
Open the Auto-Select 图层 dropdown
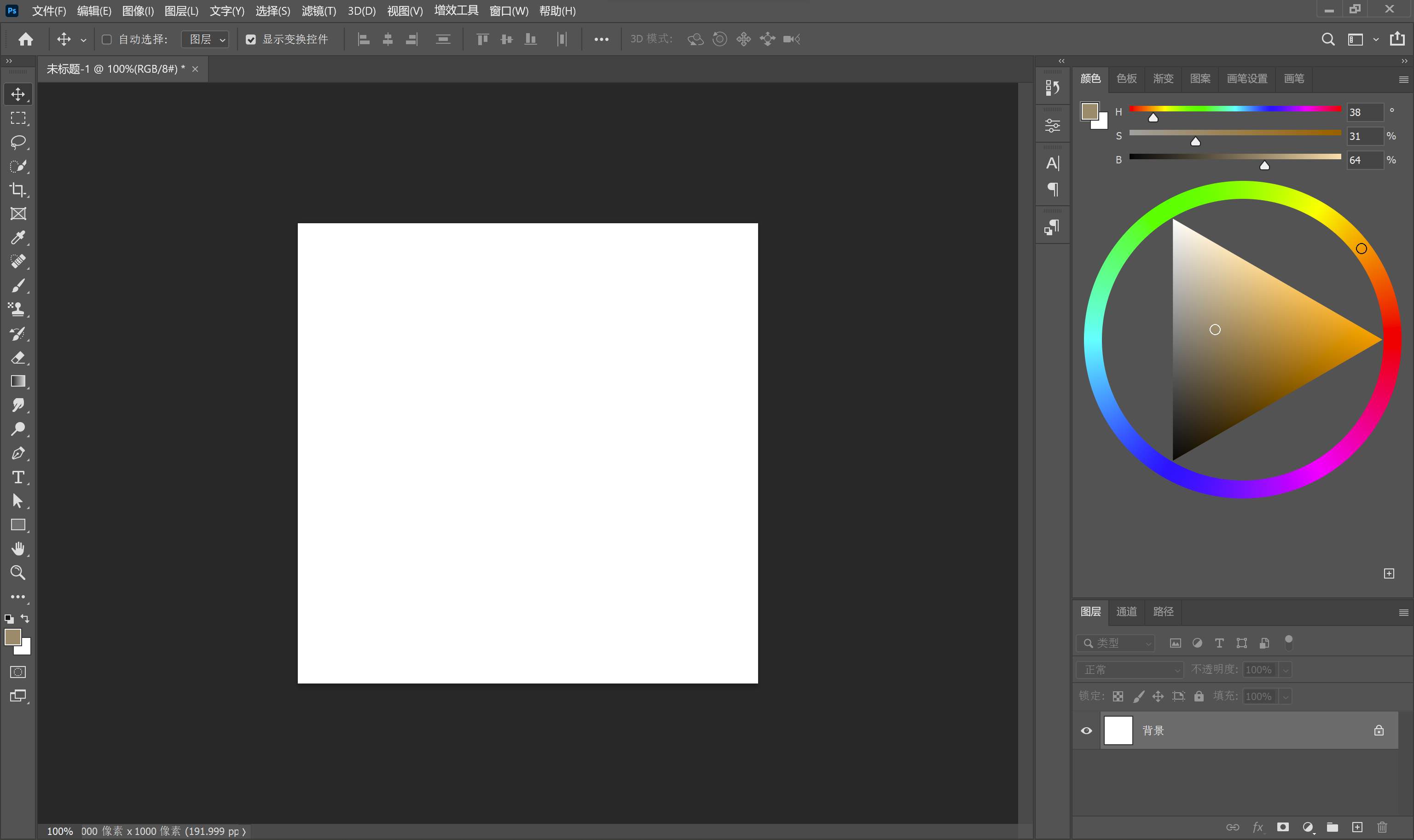pyautogui.click(x=205, y=39)
